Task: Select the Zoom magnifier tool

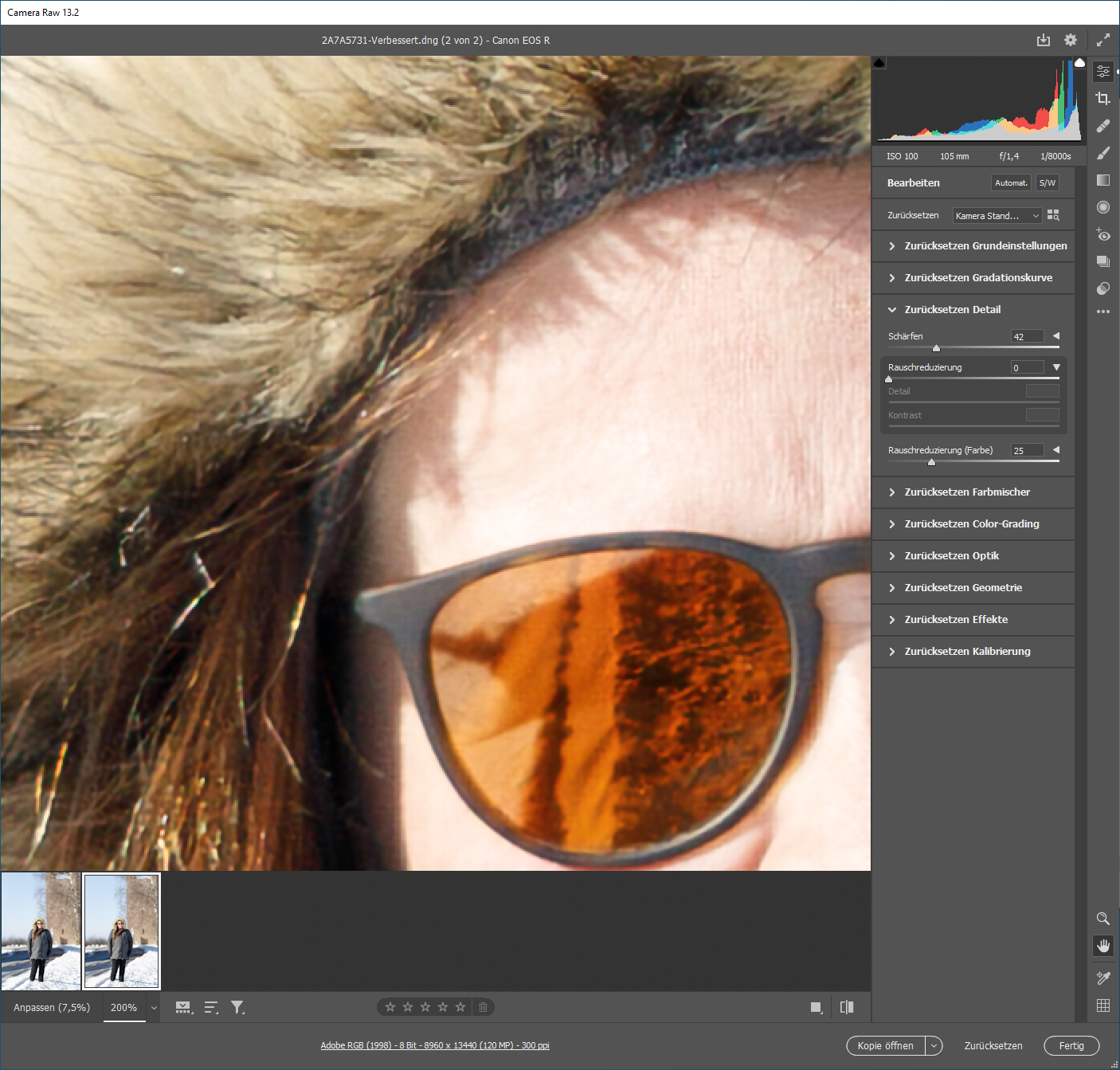Action: click(1102, 919)
